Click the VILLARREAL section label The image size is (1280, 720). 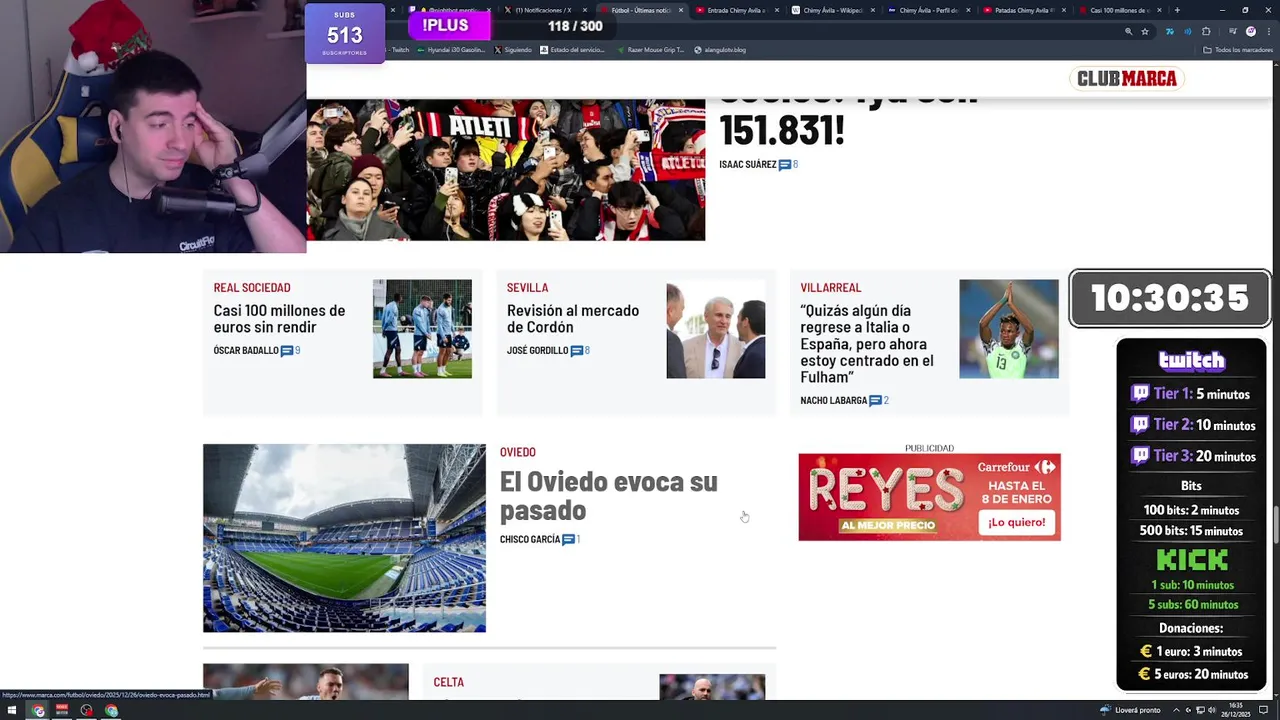[830, 288]
